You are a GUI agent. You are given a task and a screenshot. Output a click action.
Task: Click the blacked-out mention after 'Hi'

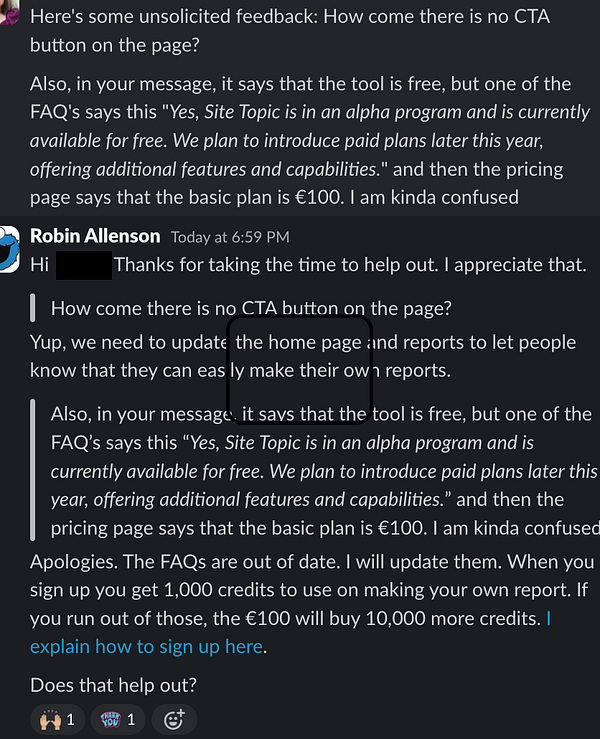84,265
